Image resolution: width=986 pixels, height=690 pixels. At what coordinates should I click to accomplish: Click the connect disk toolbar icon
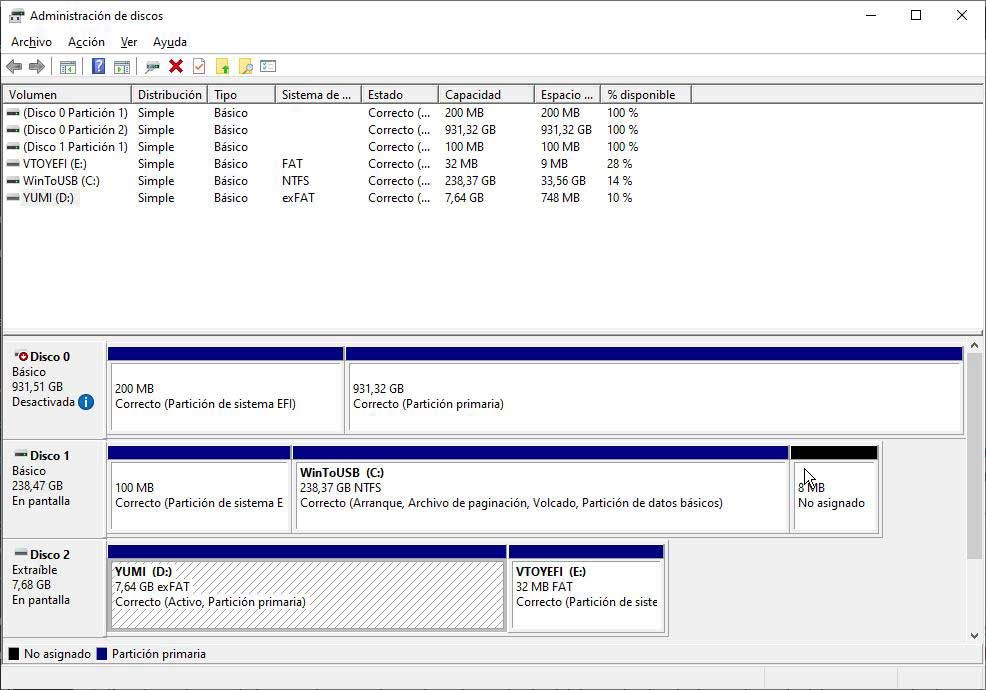pyautogui.click(x=152, y=66)
